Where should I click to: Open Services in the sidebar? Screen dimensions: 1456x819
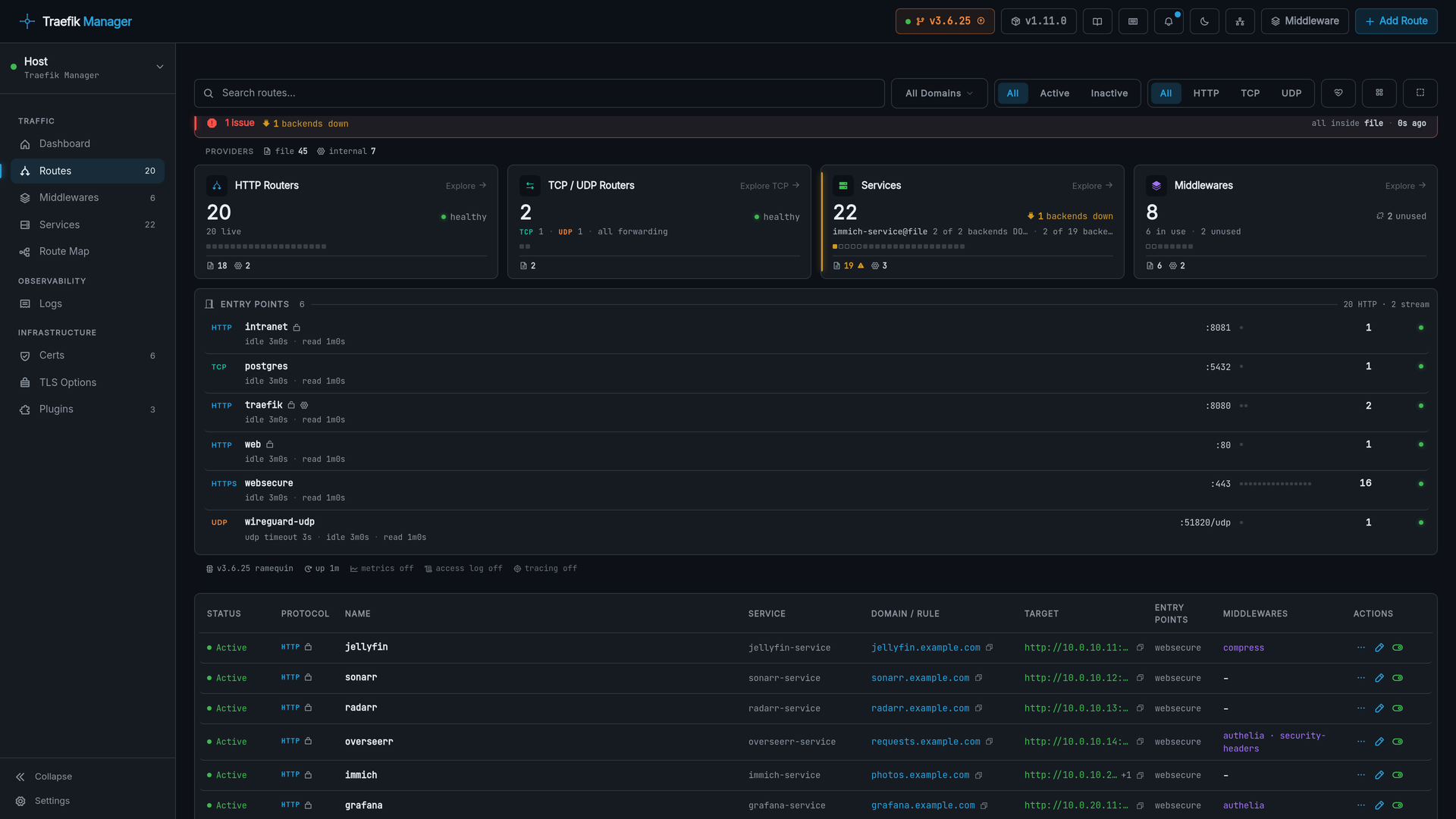(87, 225)
